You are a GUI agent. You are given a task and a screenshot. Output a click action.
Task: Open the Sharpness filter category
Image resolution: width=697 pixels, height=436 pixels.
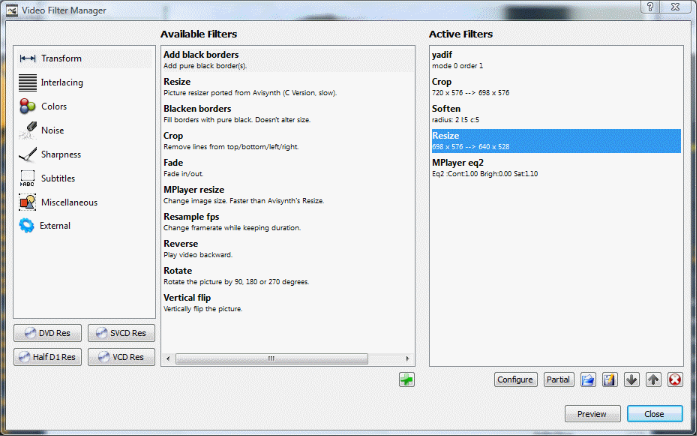(x=60, y=155)
